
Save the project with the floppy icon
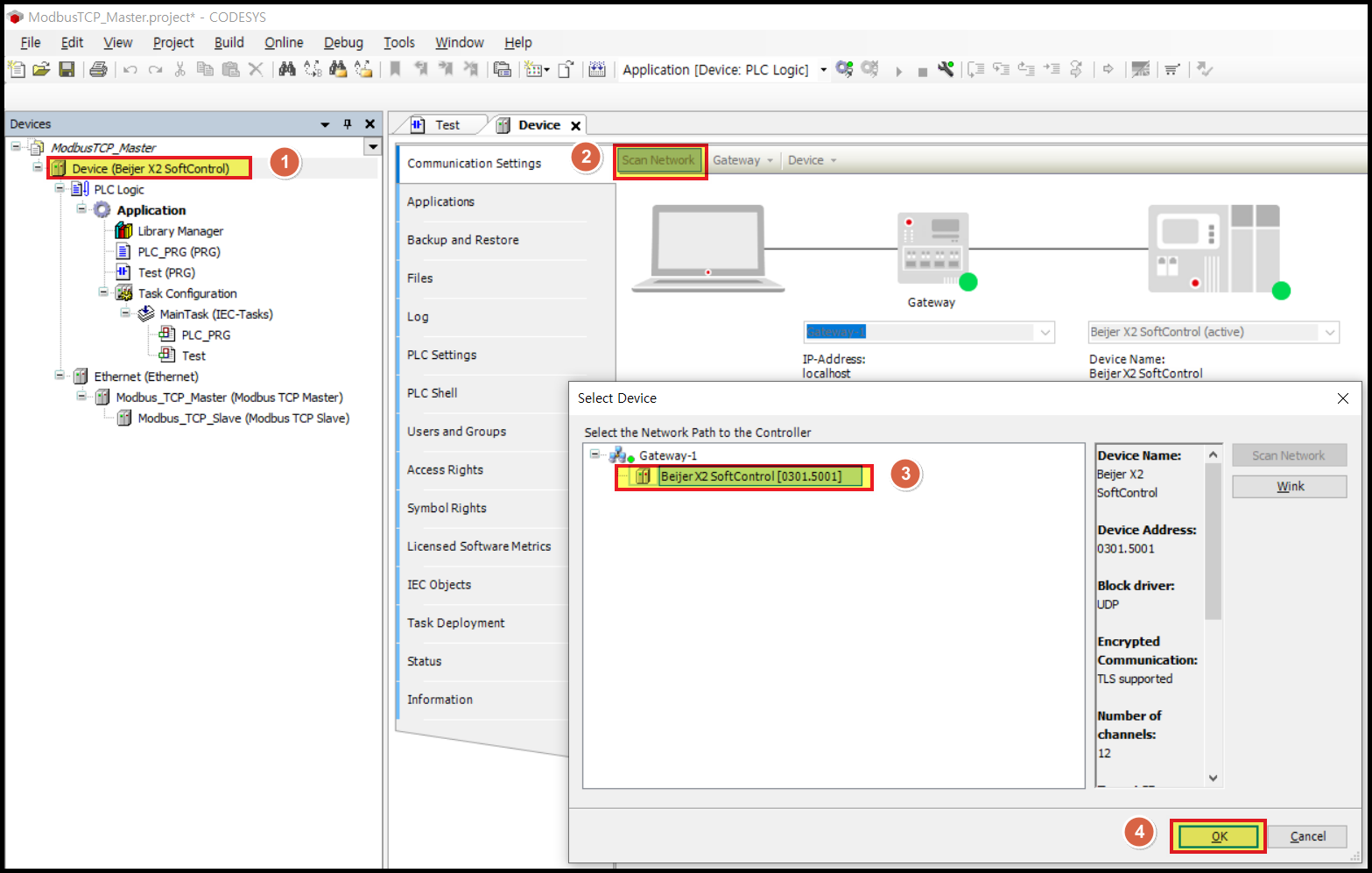pos(67,69)
